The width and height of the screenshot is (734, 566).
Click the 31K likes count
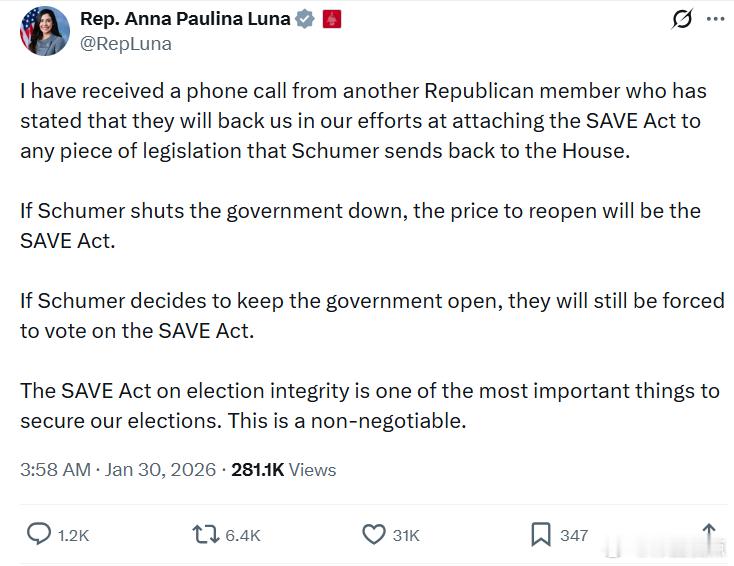pos(406,536)
